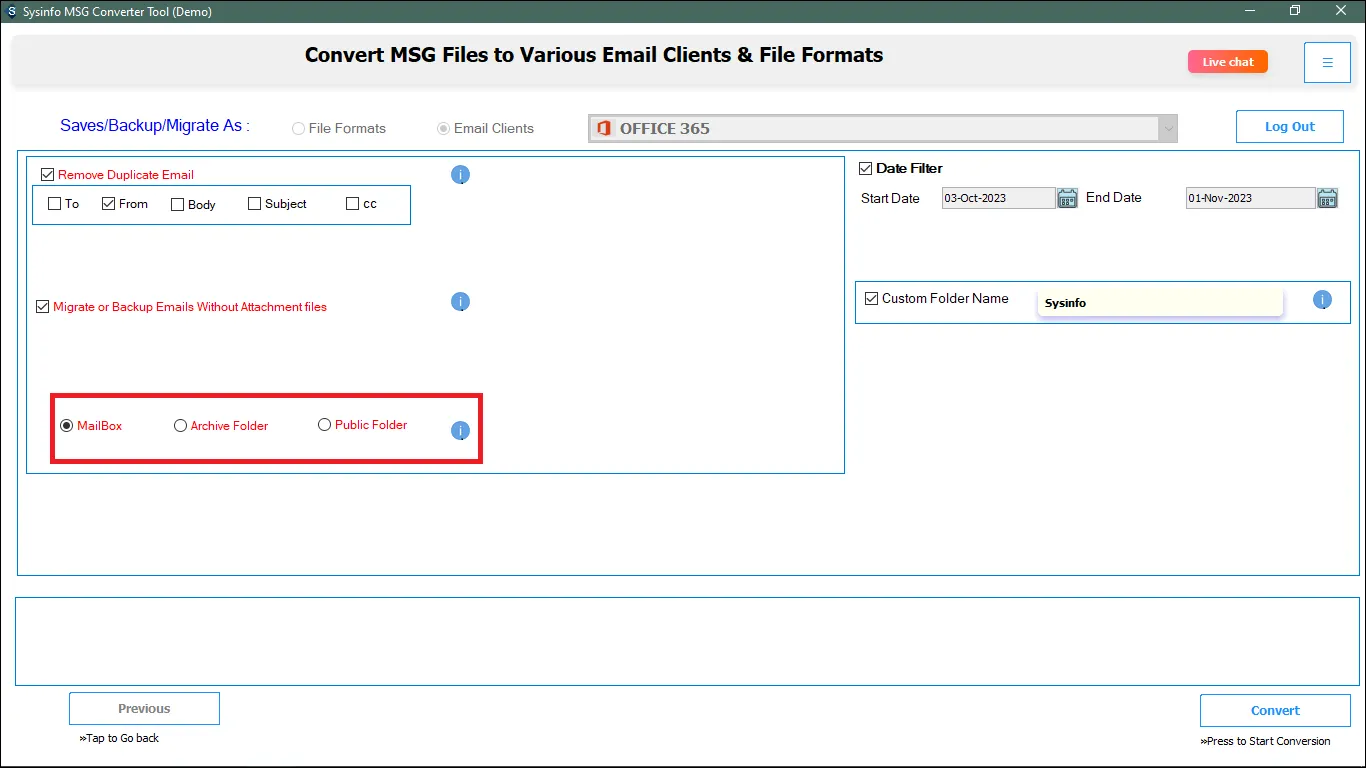
Task: Click the Start Date label
Action: (890, 198)
